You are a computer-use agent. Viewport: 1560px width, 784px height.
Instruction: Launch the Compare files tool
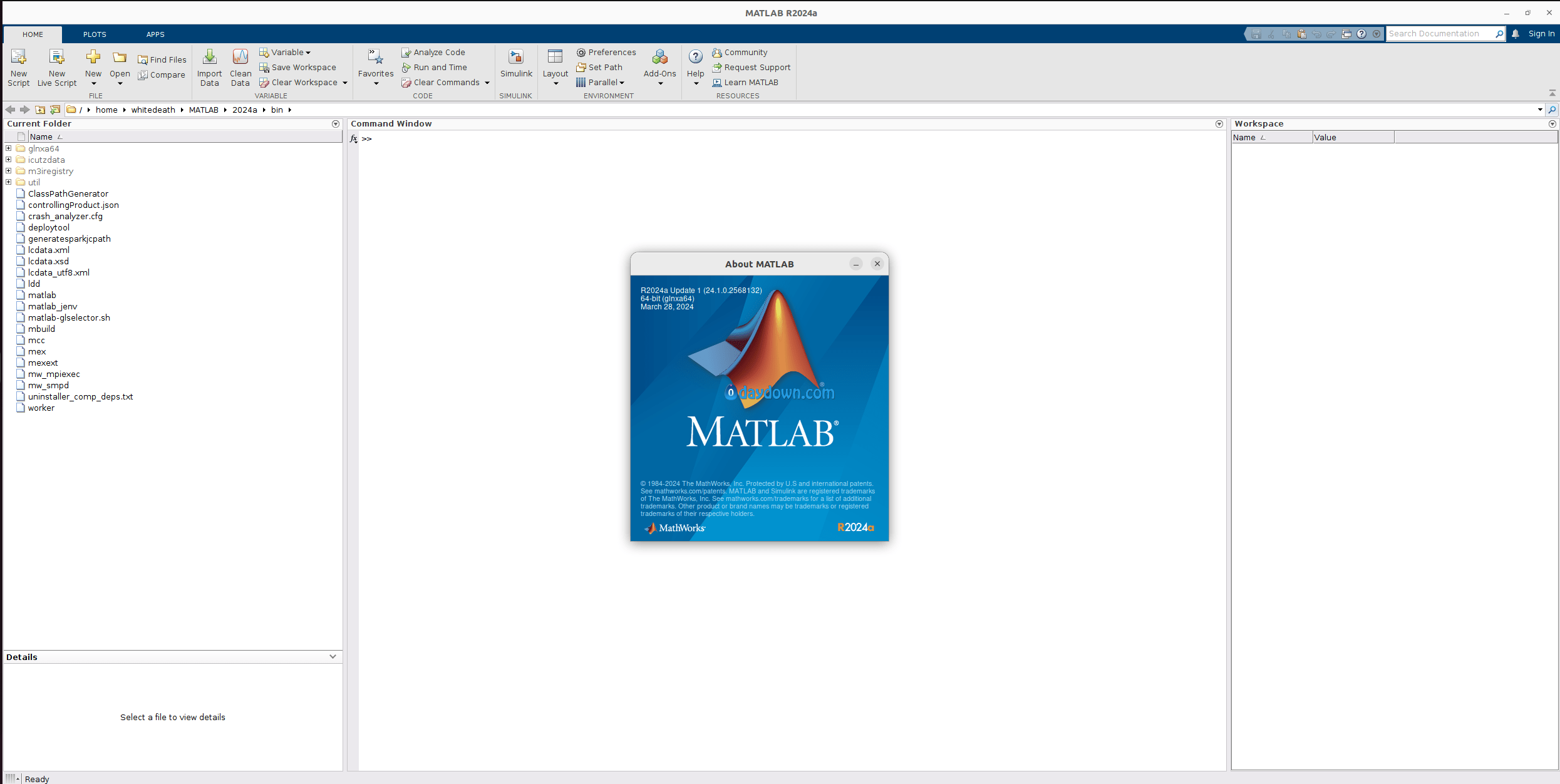tap(162, 75)
